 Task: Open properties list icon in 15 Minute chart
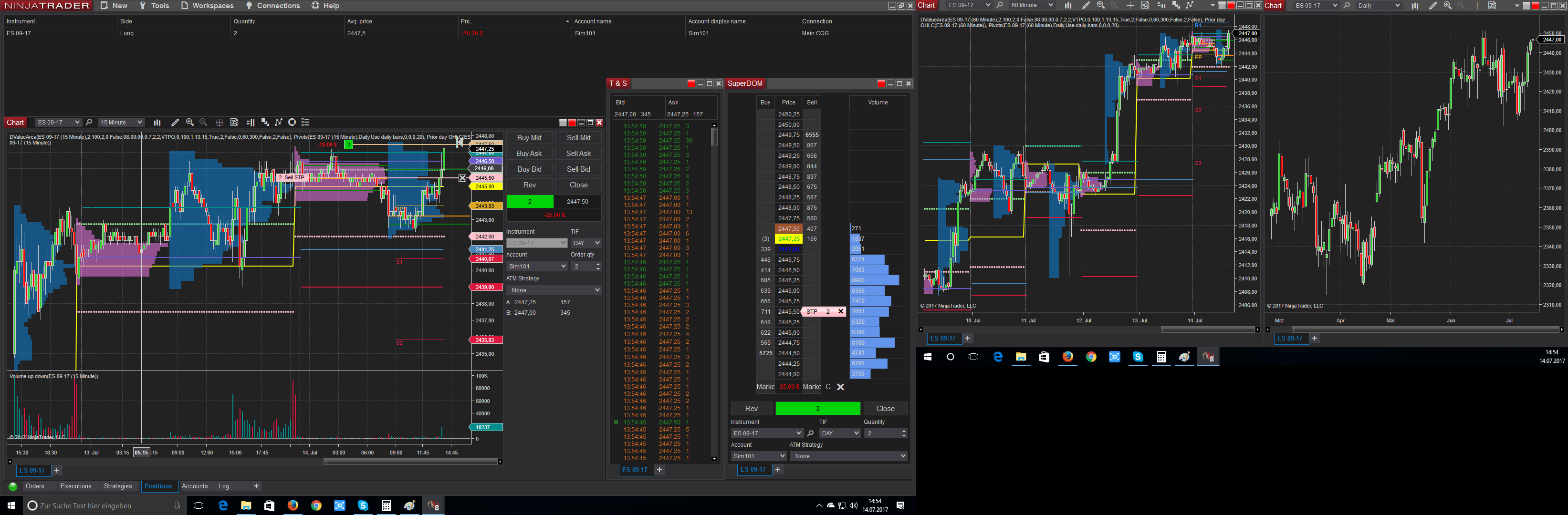pyautogui.click(x=305, y=122)
